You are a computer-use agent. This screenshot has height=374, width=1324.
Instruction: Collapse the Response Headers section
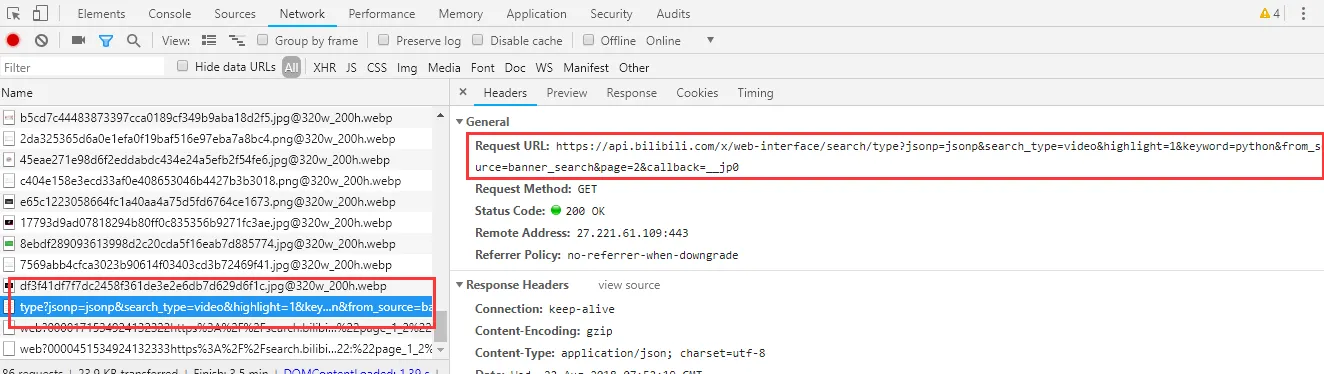460,285
